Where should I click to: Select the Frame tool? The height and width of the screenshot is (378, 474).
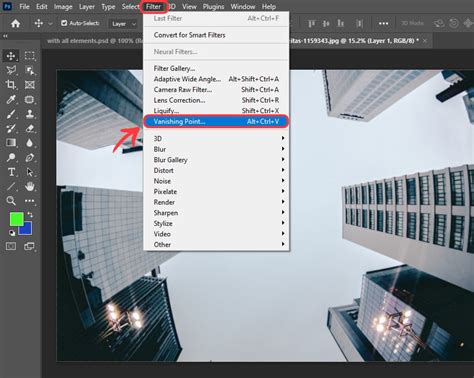pos(30,85)
